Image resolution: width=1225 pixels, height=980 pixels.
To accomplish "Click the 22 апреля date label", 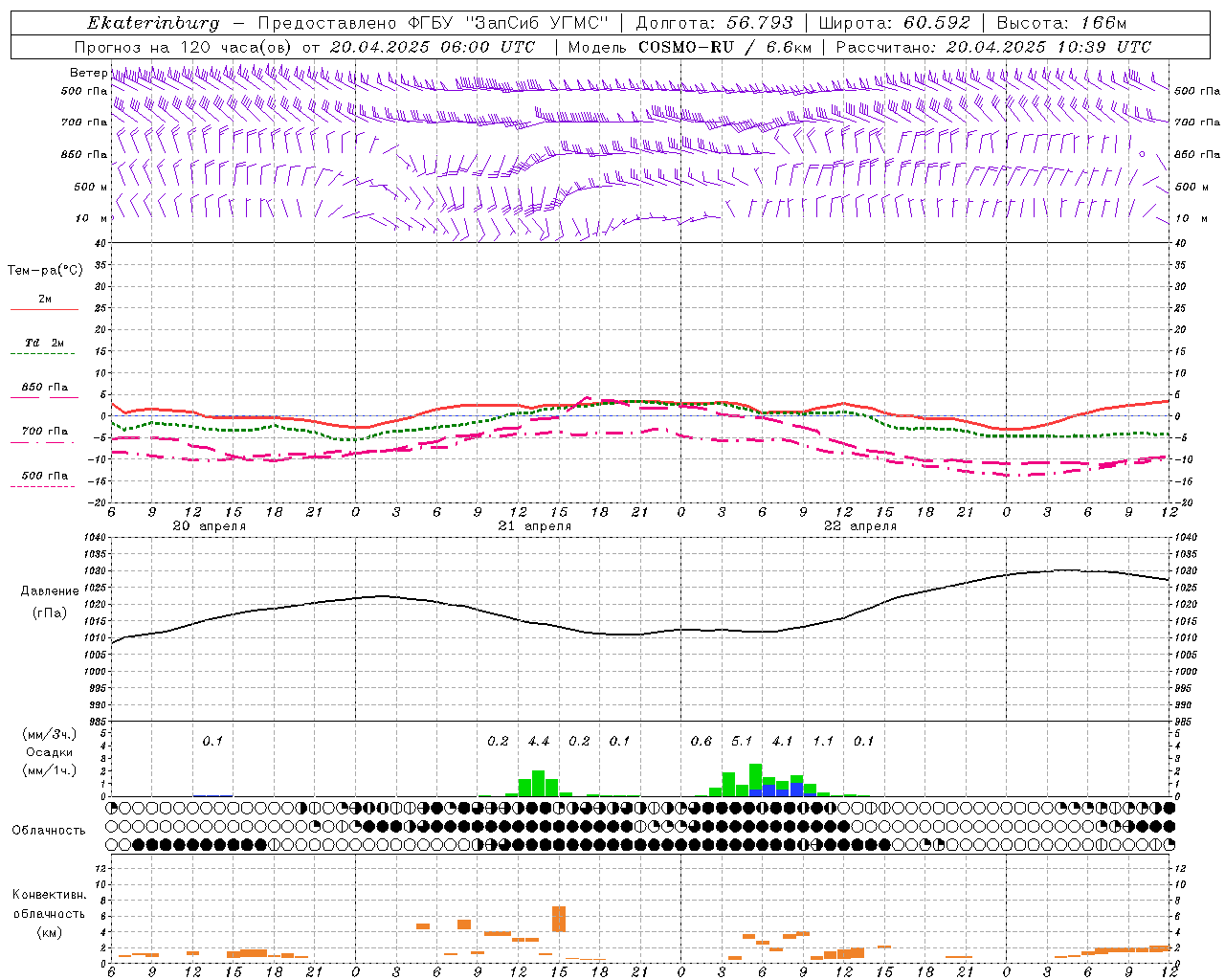I will 860,526.
